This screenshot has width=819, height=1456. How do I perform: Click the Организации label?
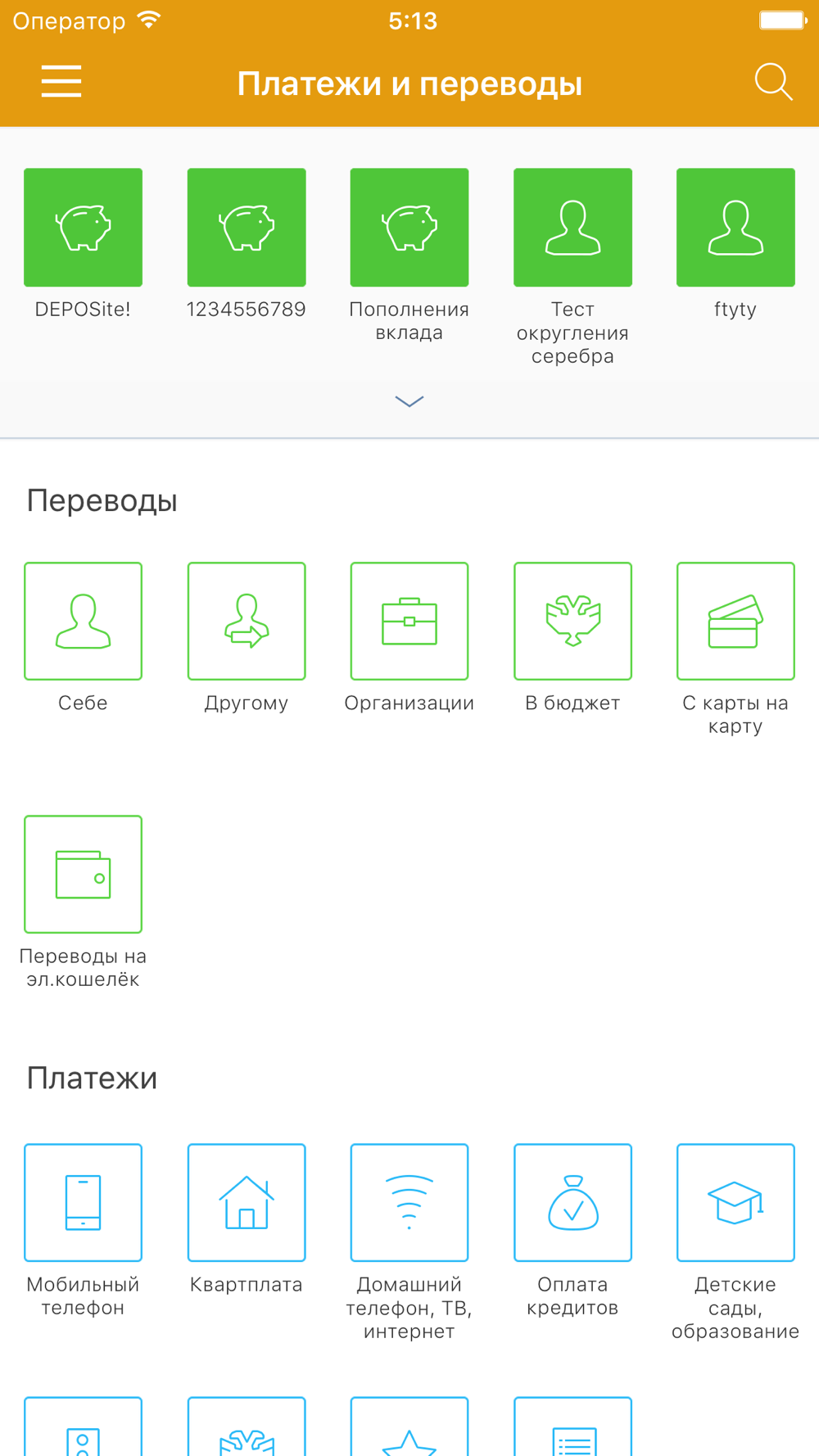pos(409,703)
